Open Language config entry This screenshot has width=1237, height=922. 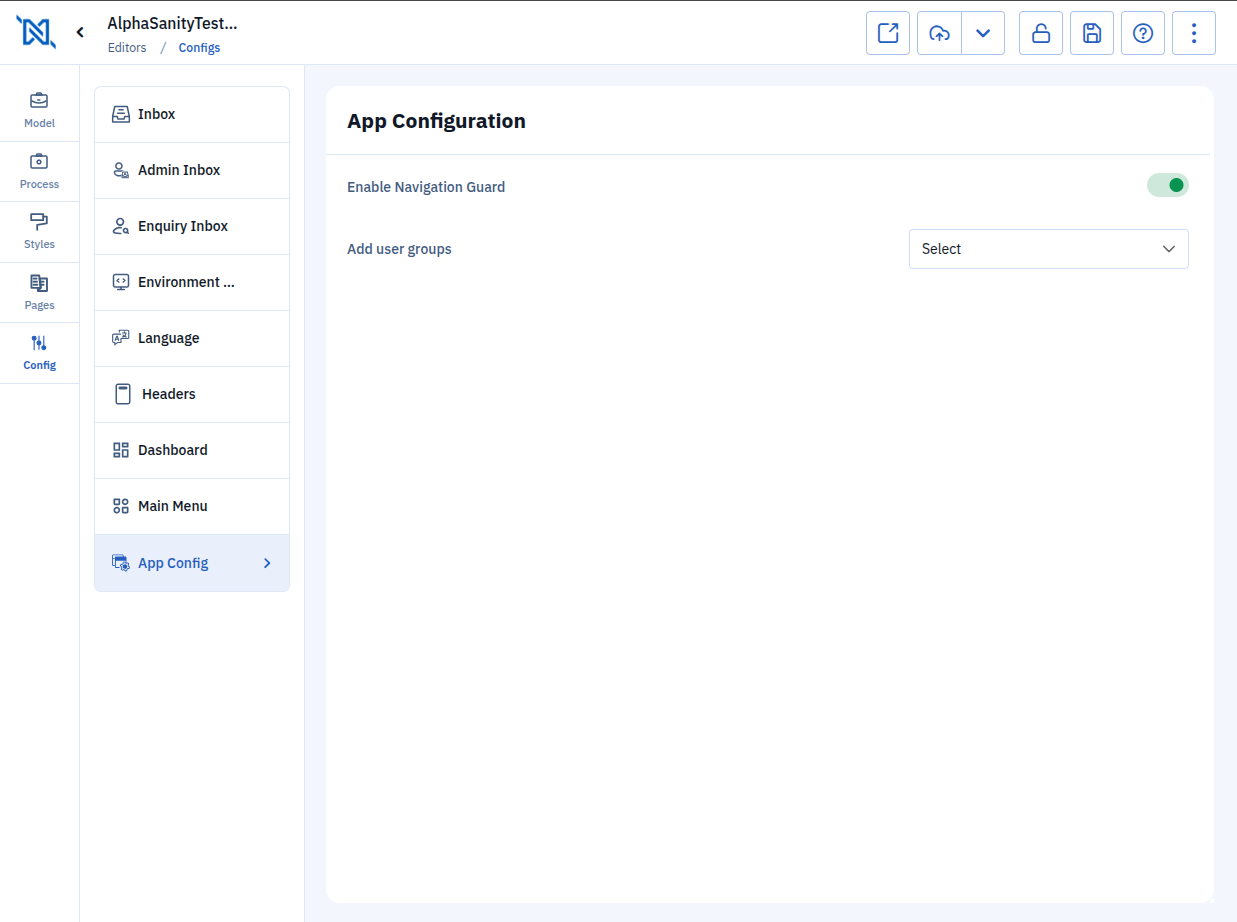pyautogui.click(x=192, y=338)
